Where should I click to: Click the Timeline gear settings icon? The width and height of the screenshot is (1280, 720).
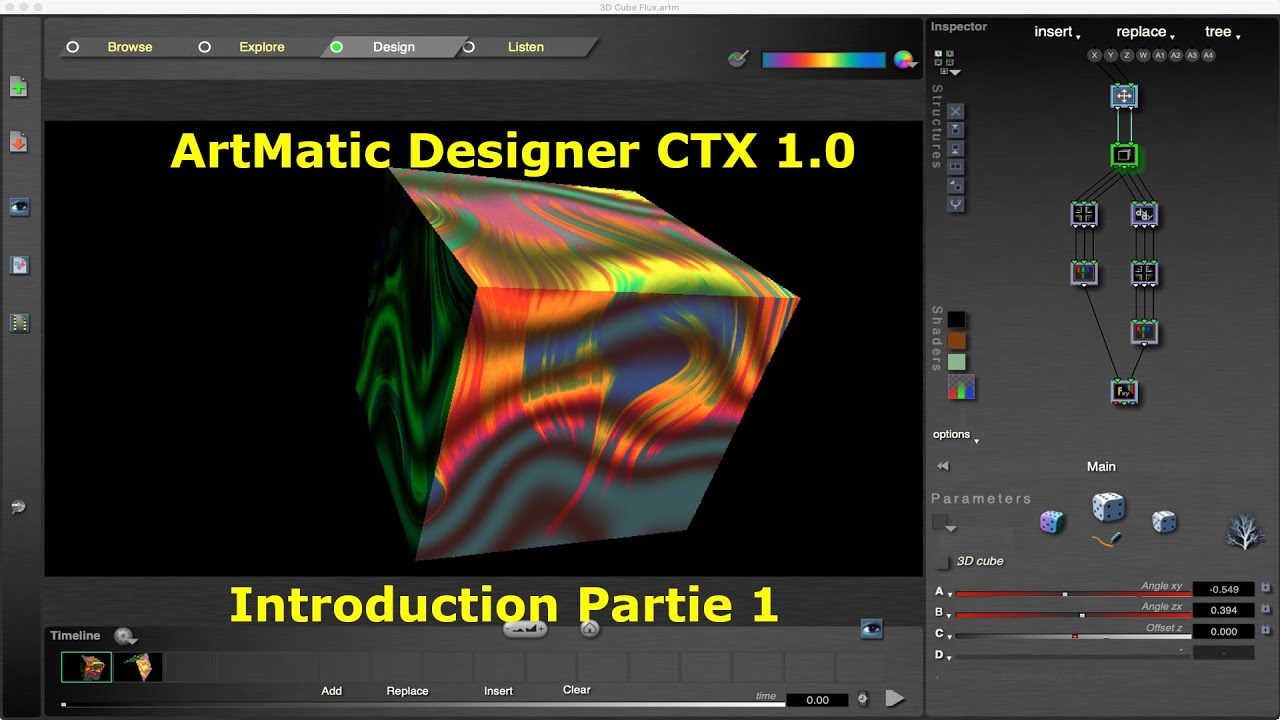tap(124, 636)
